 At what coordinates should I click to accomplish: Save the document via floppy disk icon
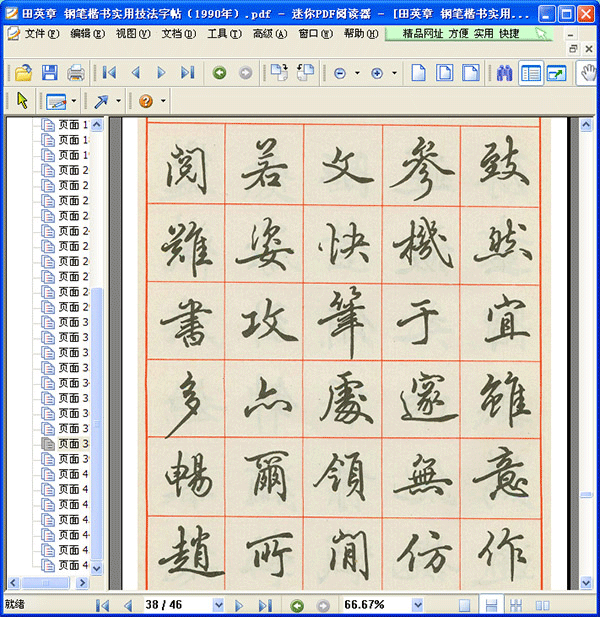(50, 73)
